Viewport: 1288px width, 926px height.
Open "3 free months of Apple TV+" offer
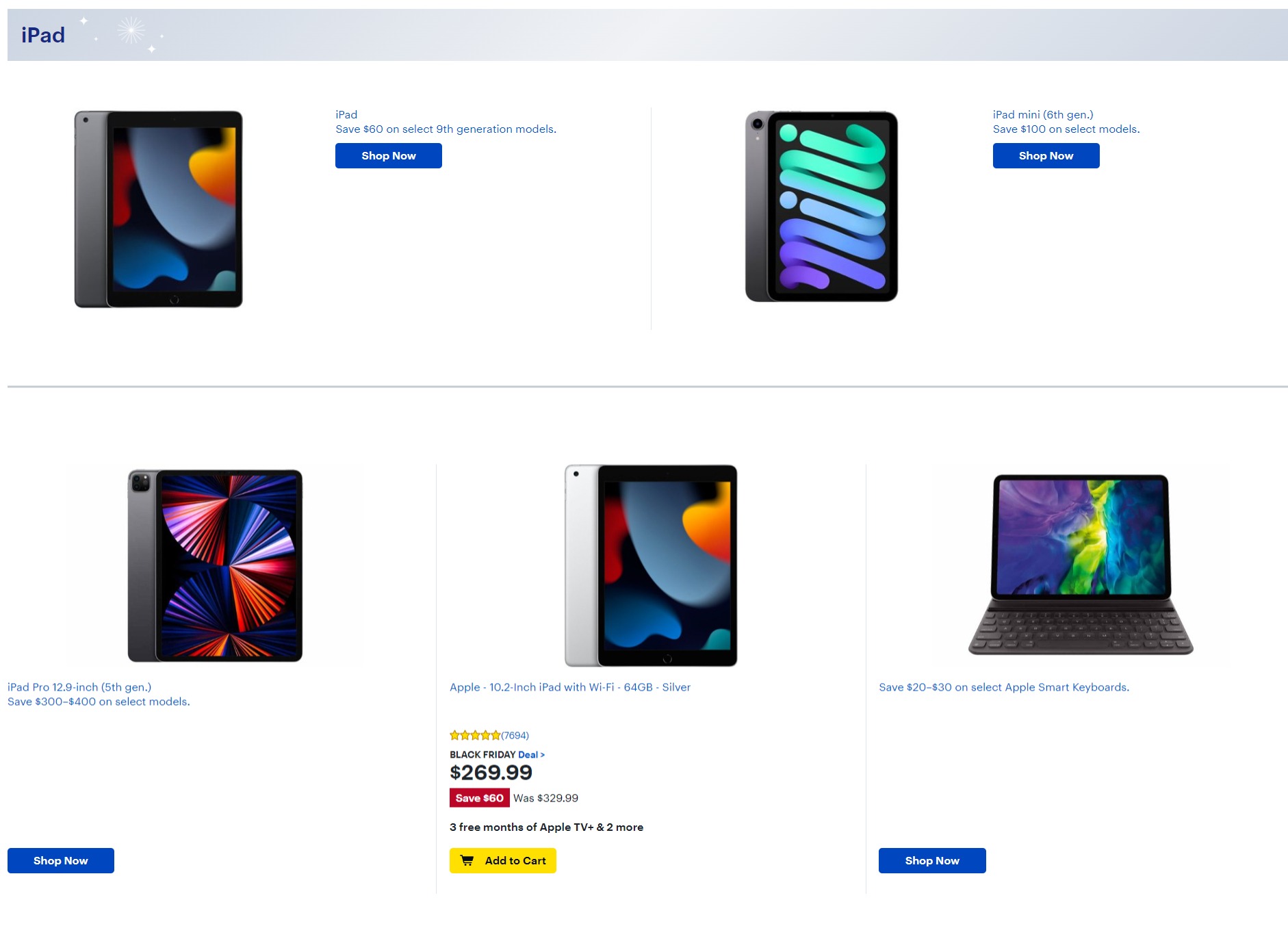tap(546, 827)
